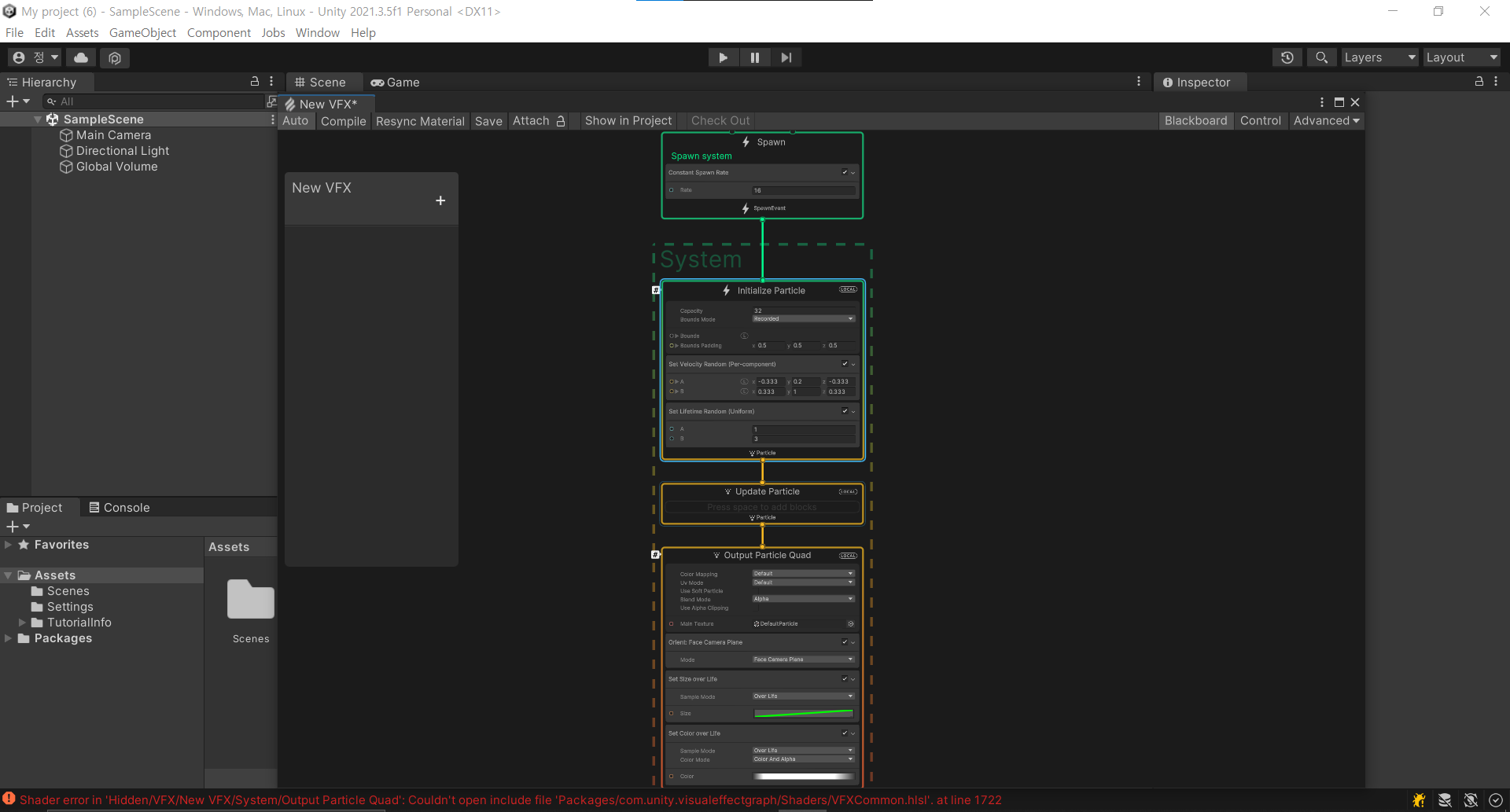The height and width of the screenshot is (812, 1510).
Task: Open Color Mode dropdown
Action: coord(803,759)
